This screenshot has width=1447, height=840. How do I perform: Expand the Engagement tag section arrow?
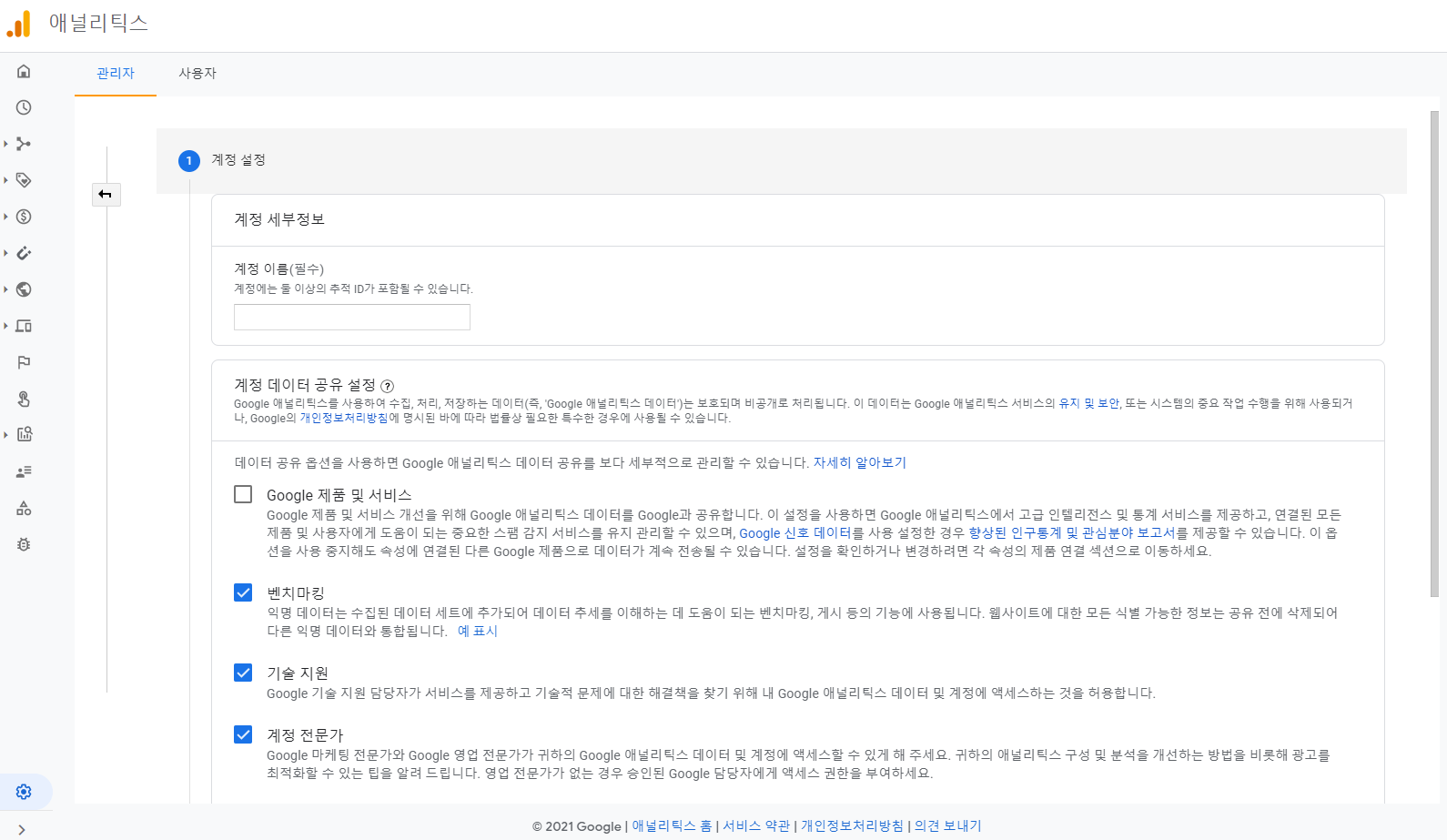point(5,180)
